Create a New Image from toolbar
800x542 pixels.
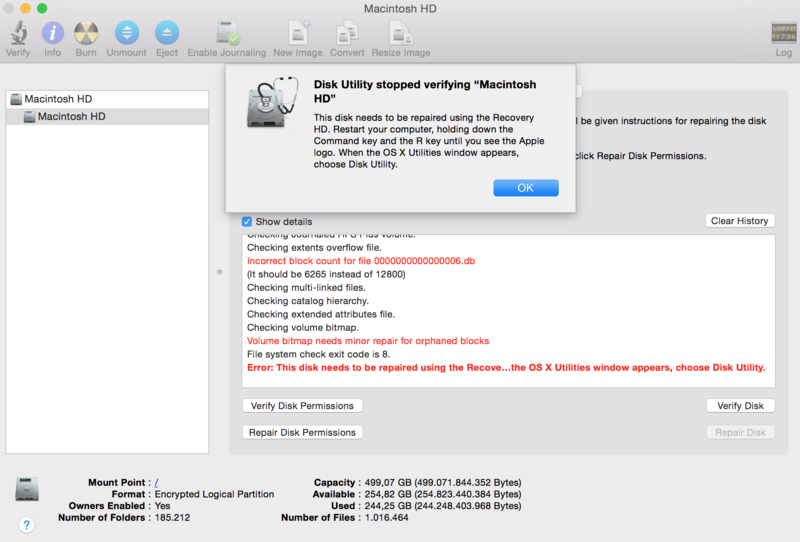[298, 33]
